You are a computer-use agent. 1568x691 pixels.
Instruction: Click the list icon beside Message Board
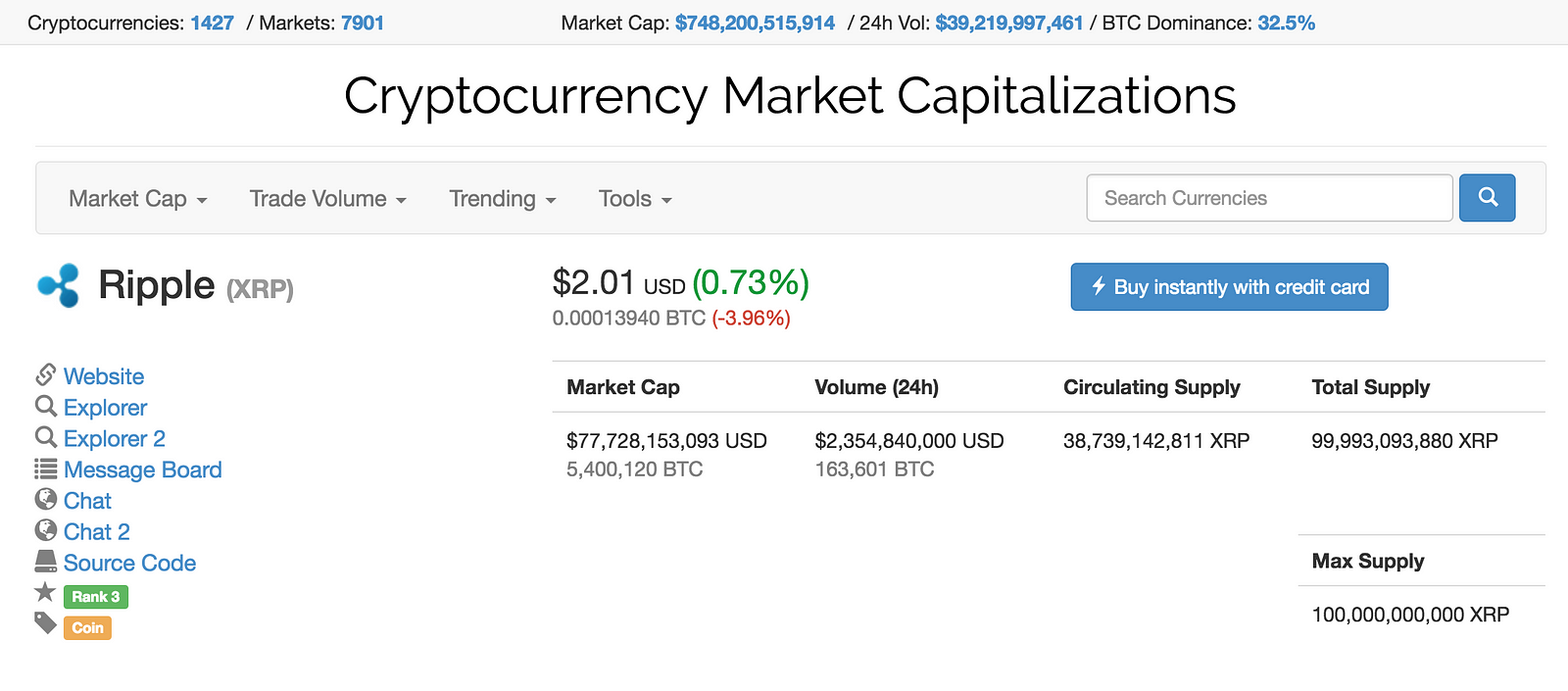pyautogui.click(x=45, y=469)
